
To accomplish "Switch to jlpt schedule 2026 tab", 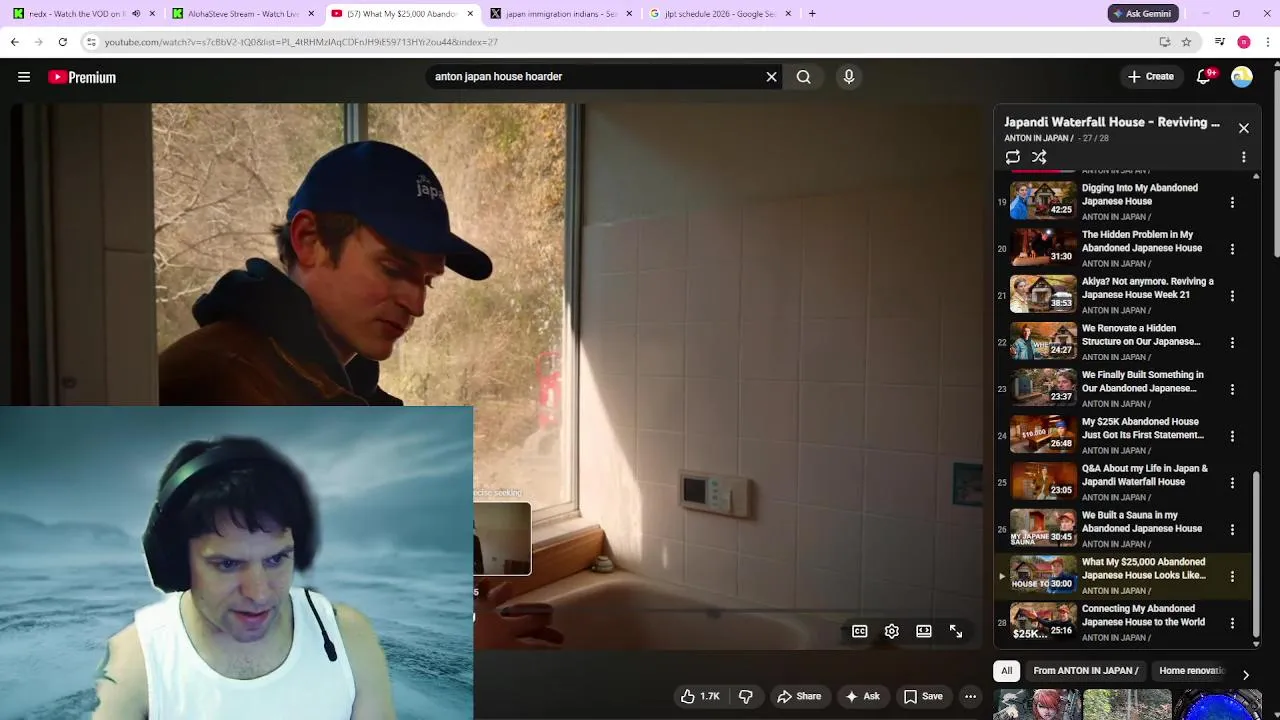I will (720, 14).
